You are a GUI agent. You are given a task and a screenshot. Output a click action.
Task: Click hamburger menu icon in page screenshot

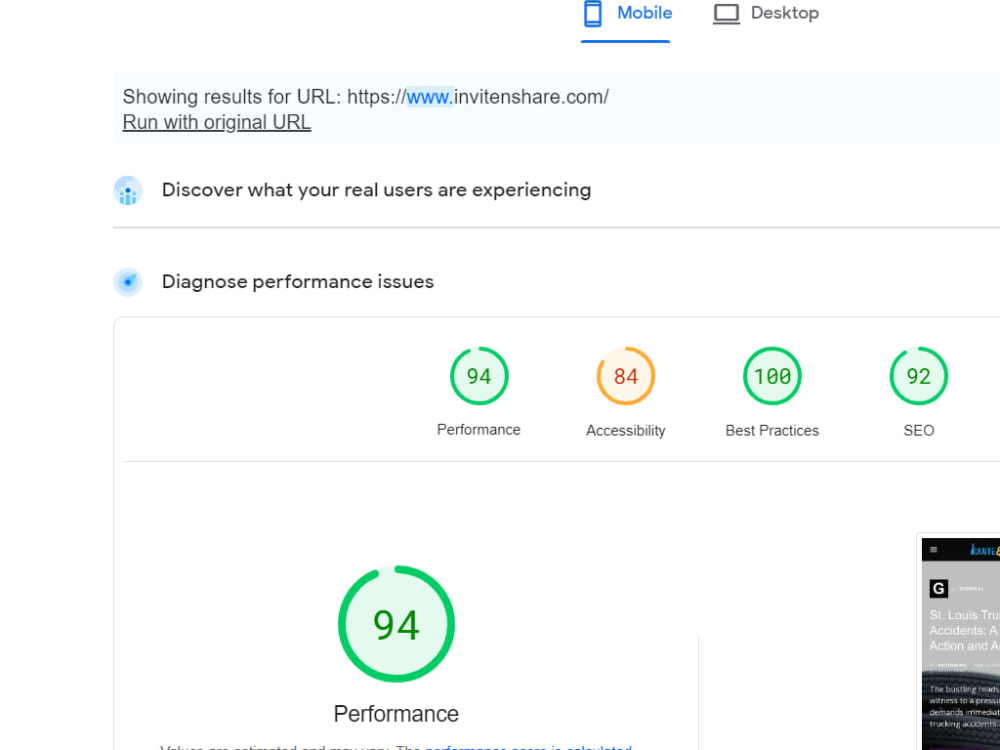pos(934,550)
